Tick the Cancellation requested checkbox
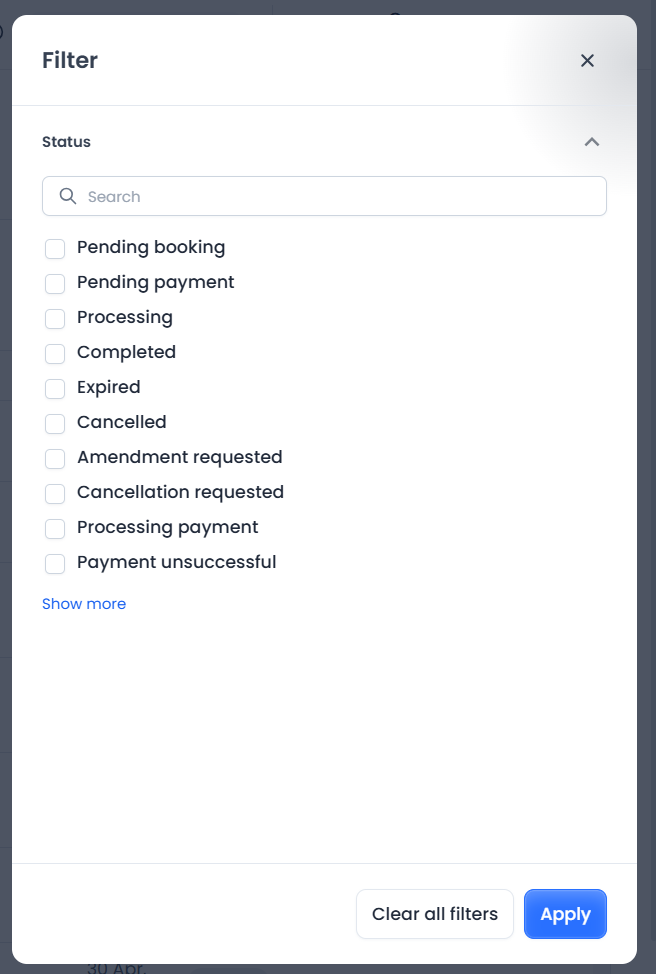 (x=55, y=493)
